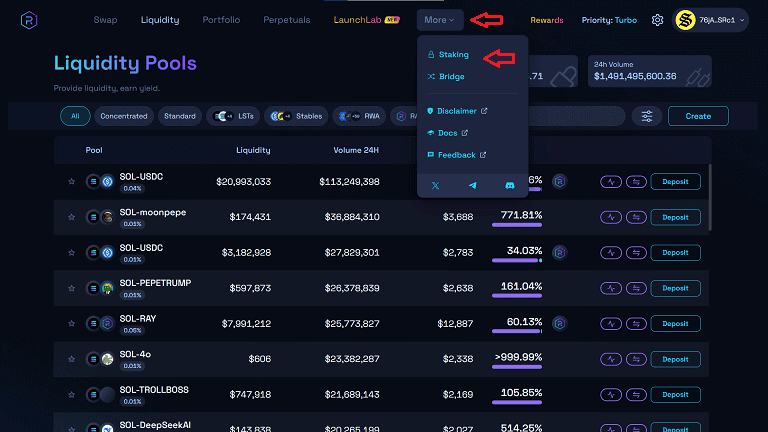Viewport: 768px width, 432px height.
Task: Click RAY reward icon on SOL-USDC 0.04% row
Action: click(559, 182)
